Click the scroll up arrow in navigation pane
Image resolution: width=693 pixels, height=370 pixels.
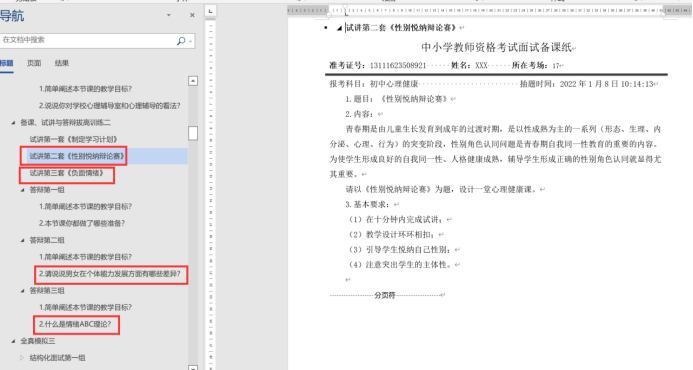[x=193, y=81]
